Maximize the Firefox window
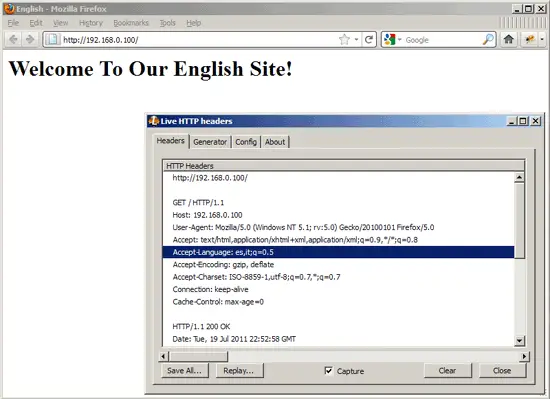The height and width of the screenshot is (399, 550). click(529, 9)
